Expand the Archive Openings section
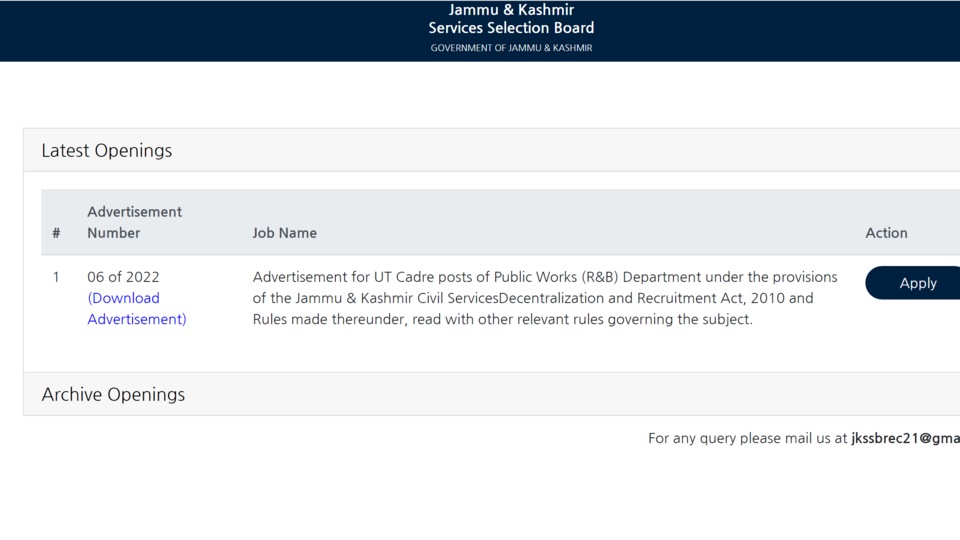The height and width of the screenshot is (540, 960). (x=492, y=394)
